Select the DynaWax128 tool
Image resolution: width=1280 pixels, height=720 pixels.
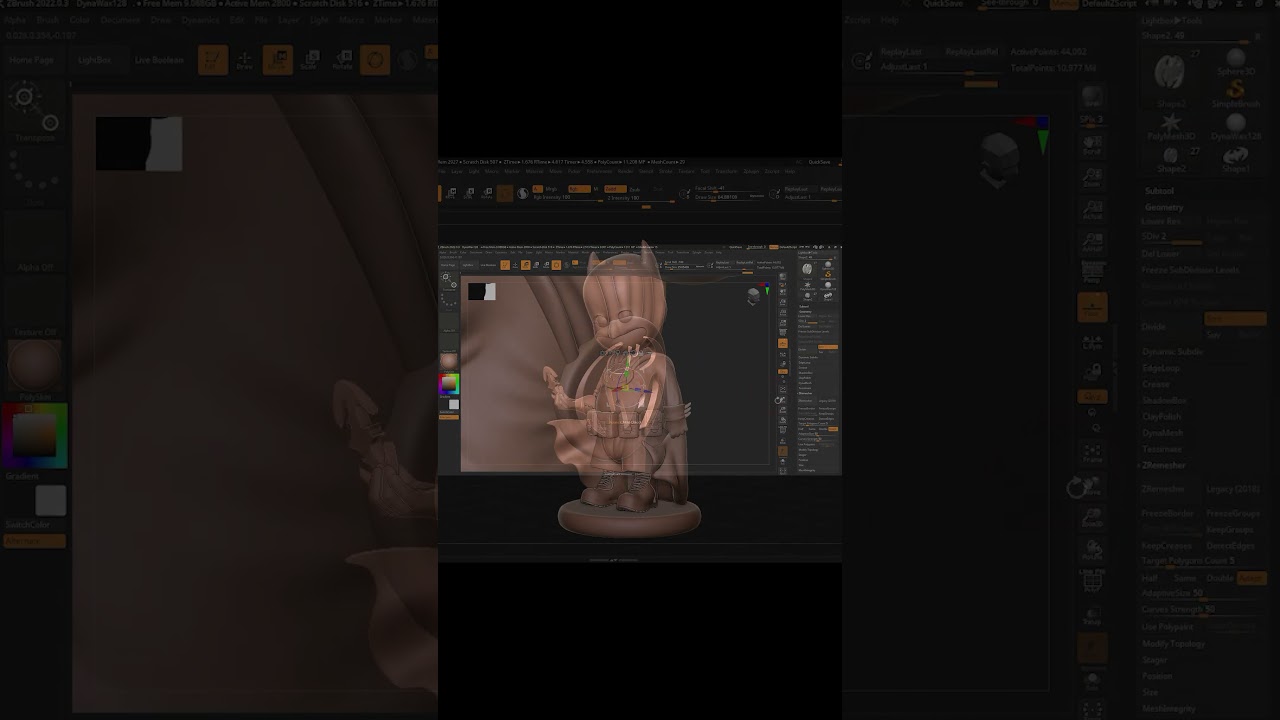[x=1236, y=127]
